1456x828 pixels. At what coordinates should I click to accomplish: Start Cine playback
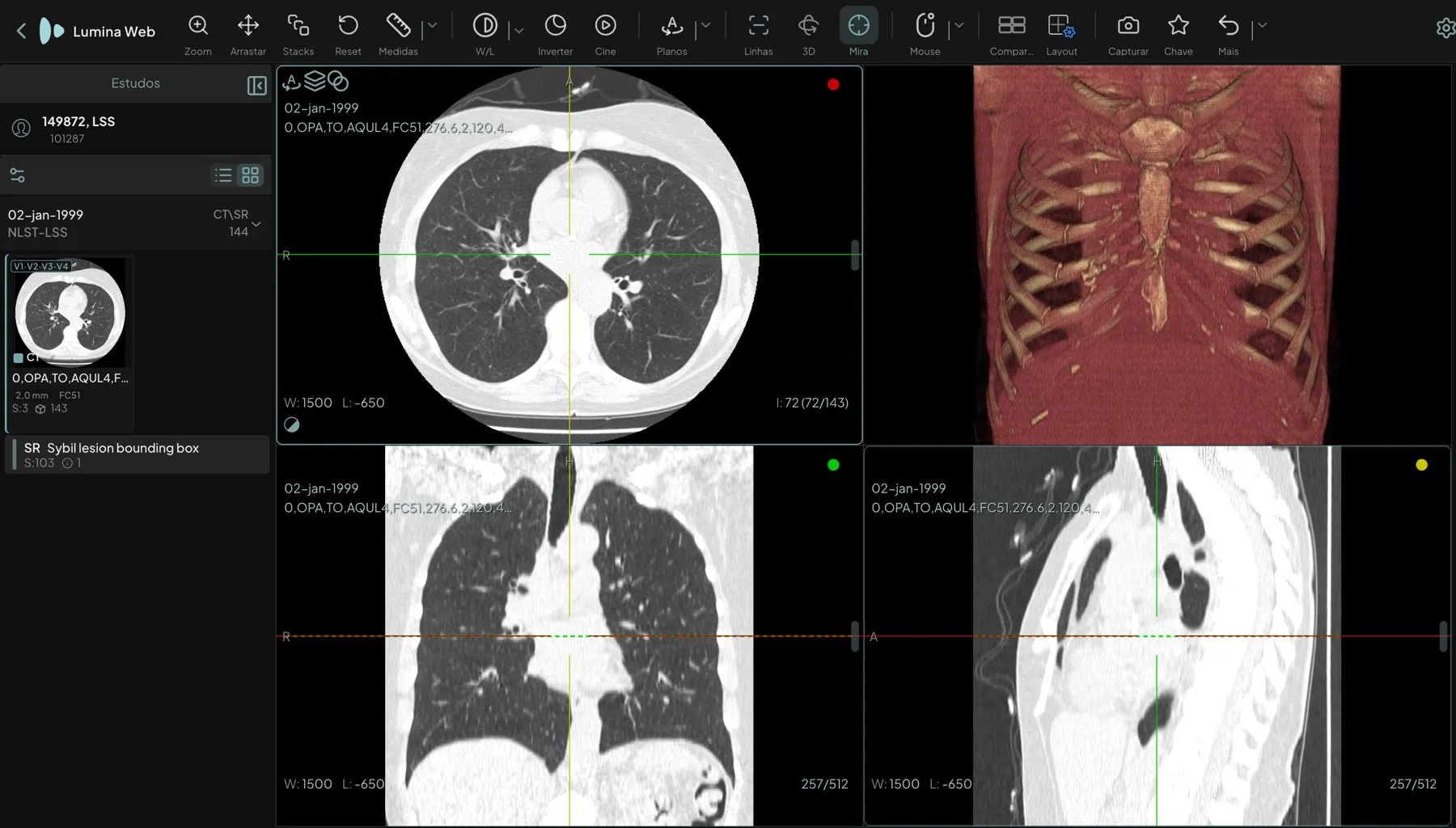606,26
